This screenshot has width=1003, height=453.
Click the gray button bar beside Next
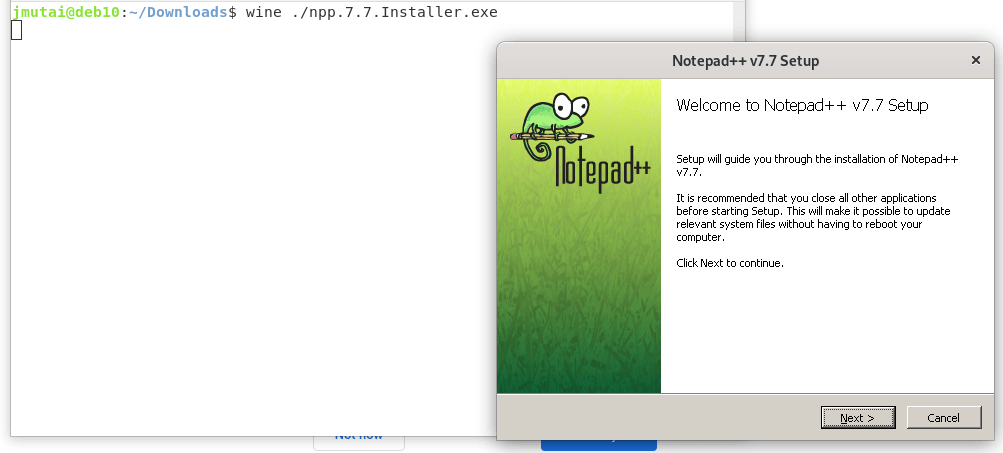point(659,417)
